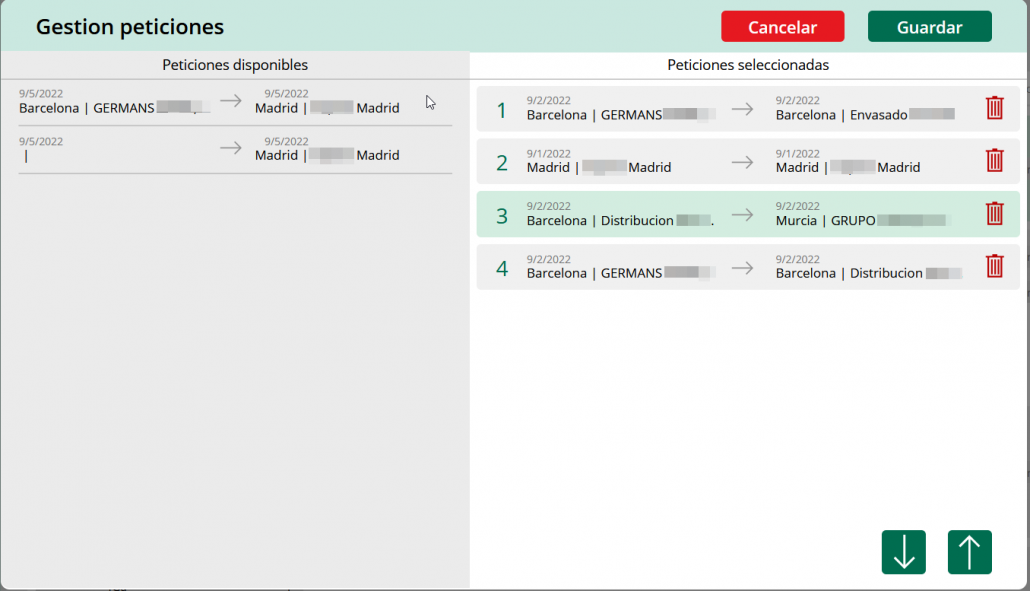1030x591 pixels.
Task: Click the Cancelar button
Action: tap(782, 27)
